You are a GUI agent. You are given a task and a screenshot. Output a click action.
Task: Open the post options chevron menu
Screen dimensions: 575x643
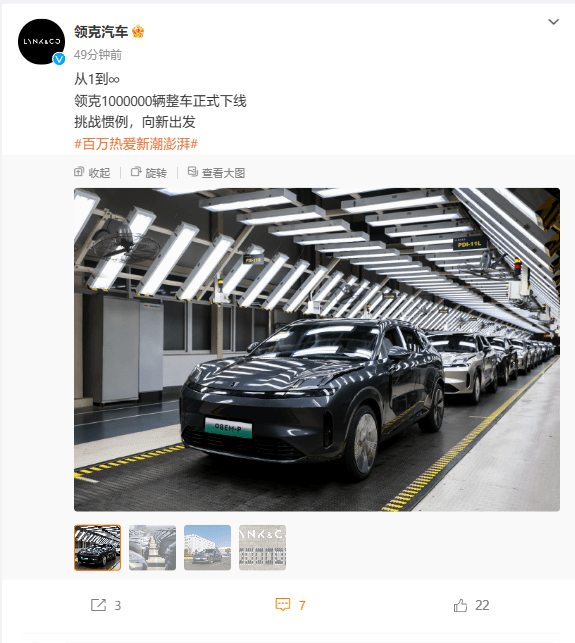[553, 22]
